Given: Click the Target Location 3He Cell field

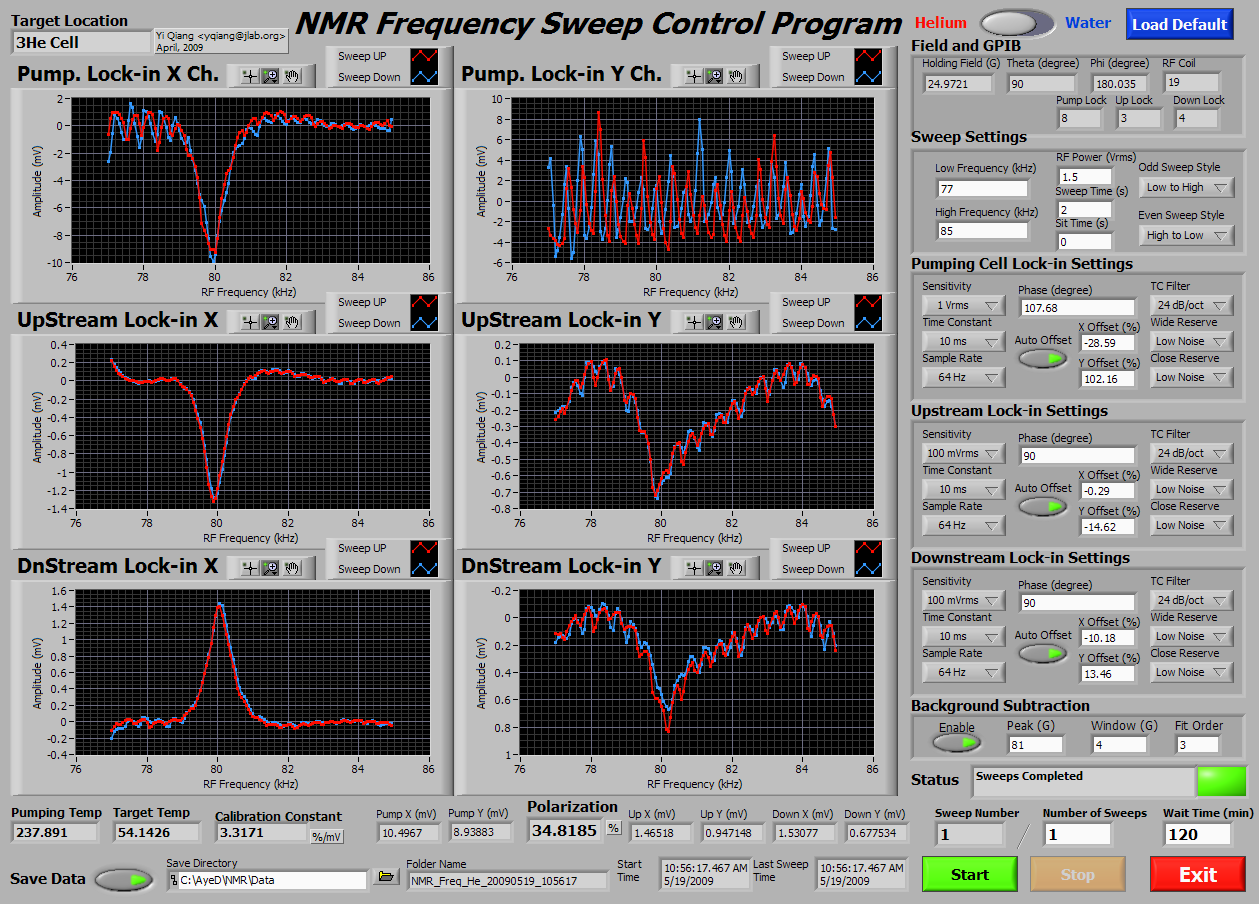Looking at the screenshot, I should [x=81, y=42].
